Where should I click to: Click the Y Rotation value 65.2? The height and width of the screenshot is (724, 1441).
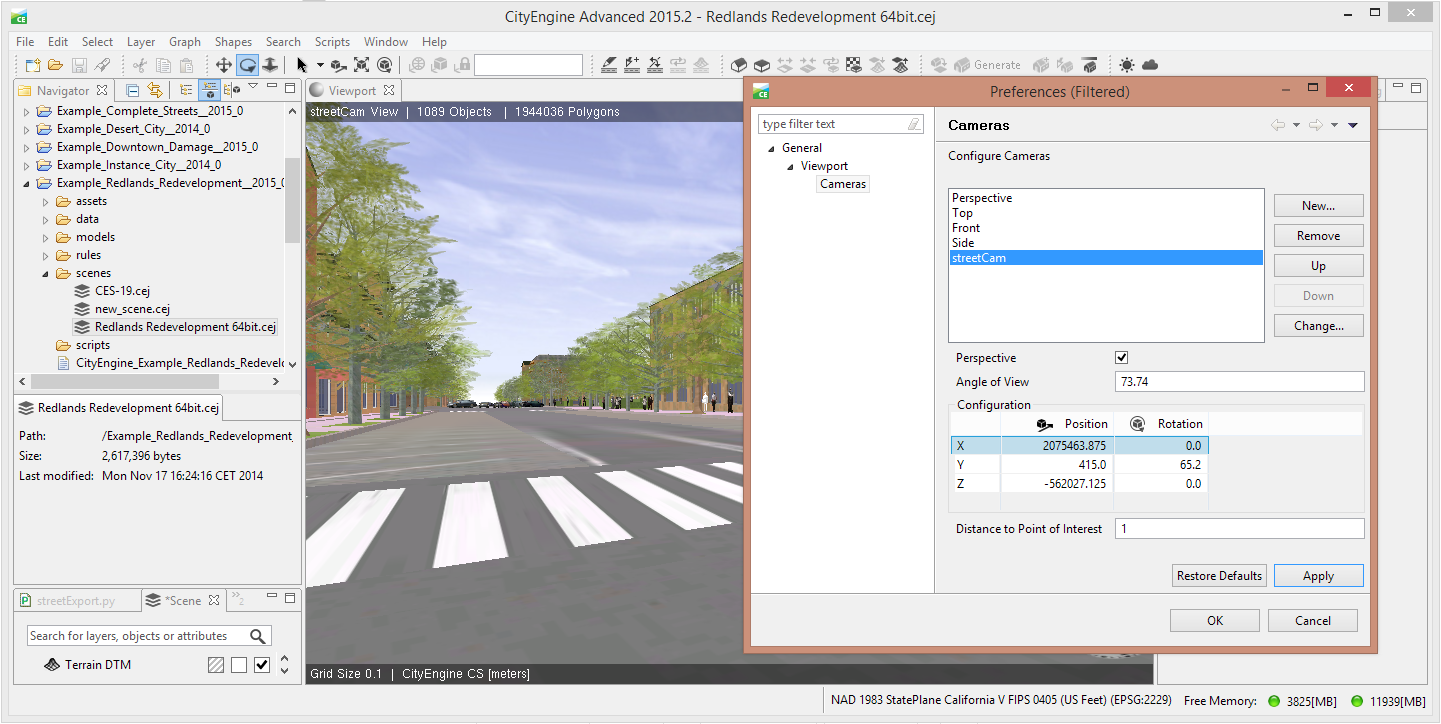[1161, 465]
